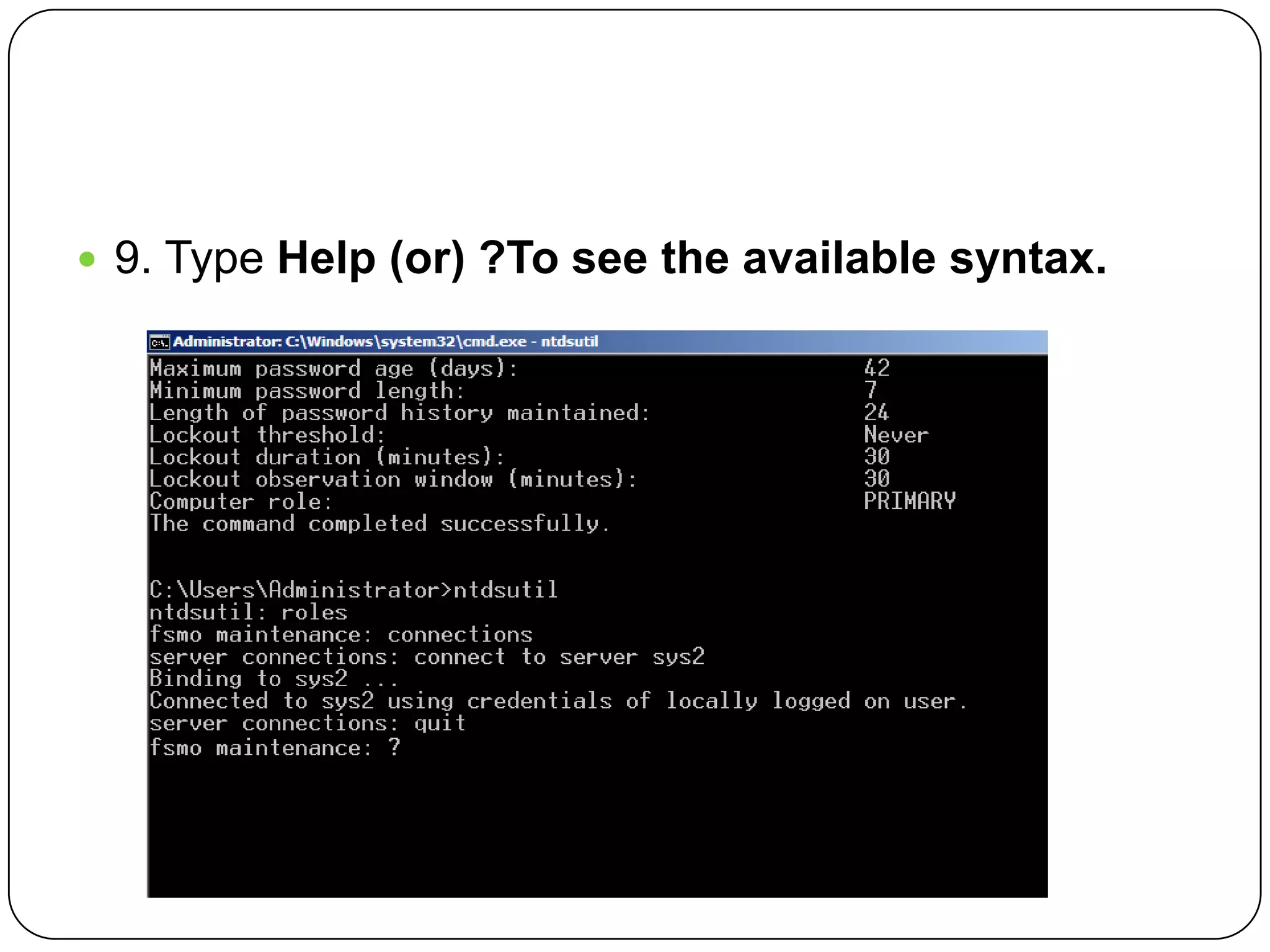The image size is (1270, 952).
Task: Click the window title 'Administrator: C:\Windows\system32\cmd.exe - ntdsutil'
Action: 385,342
